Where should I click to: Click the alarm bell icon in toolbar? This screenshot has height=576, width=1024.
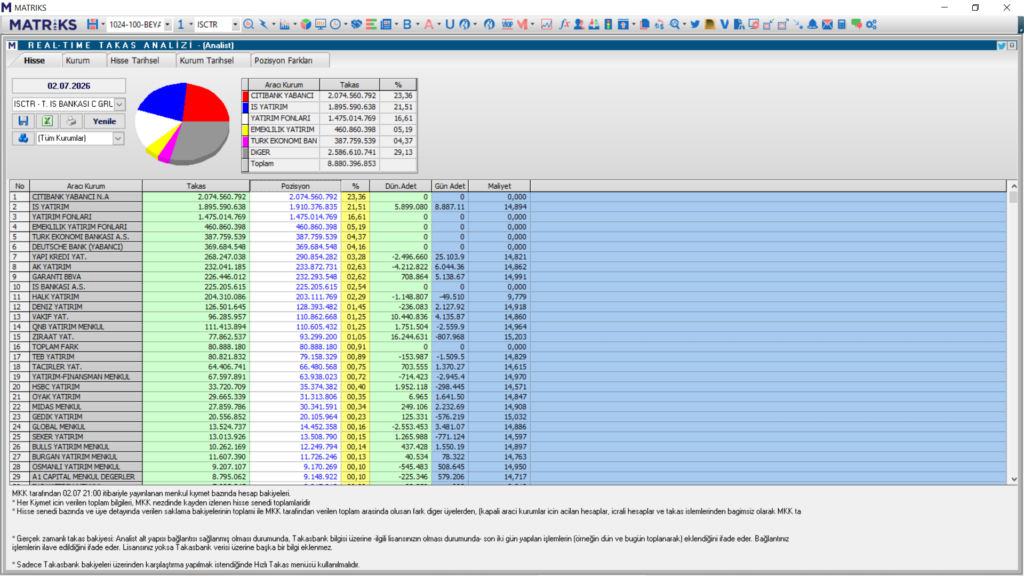[812, 24]
